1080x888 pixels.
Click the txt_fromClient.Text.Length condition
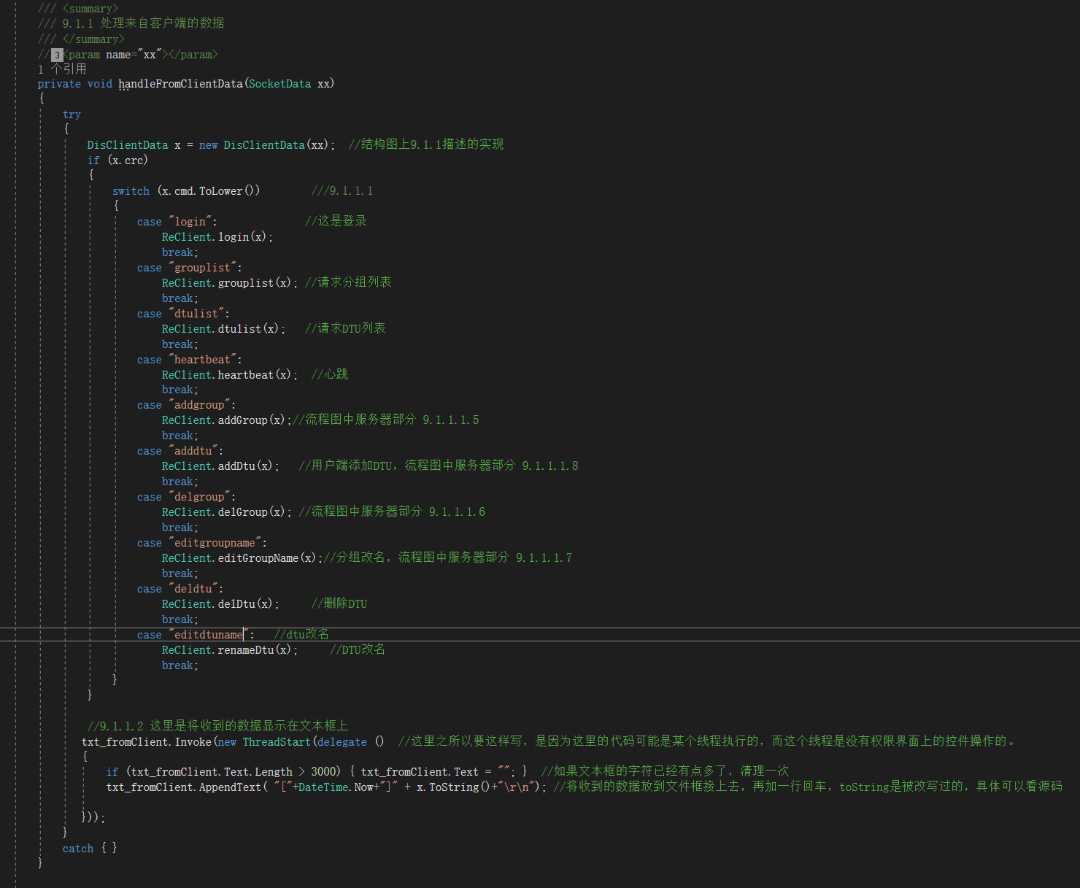click(x=223, y=772)
